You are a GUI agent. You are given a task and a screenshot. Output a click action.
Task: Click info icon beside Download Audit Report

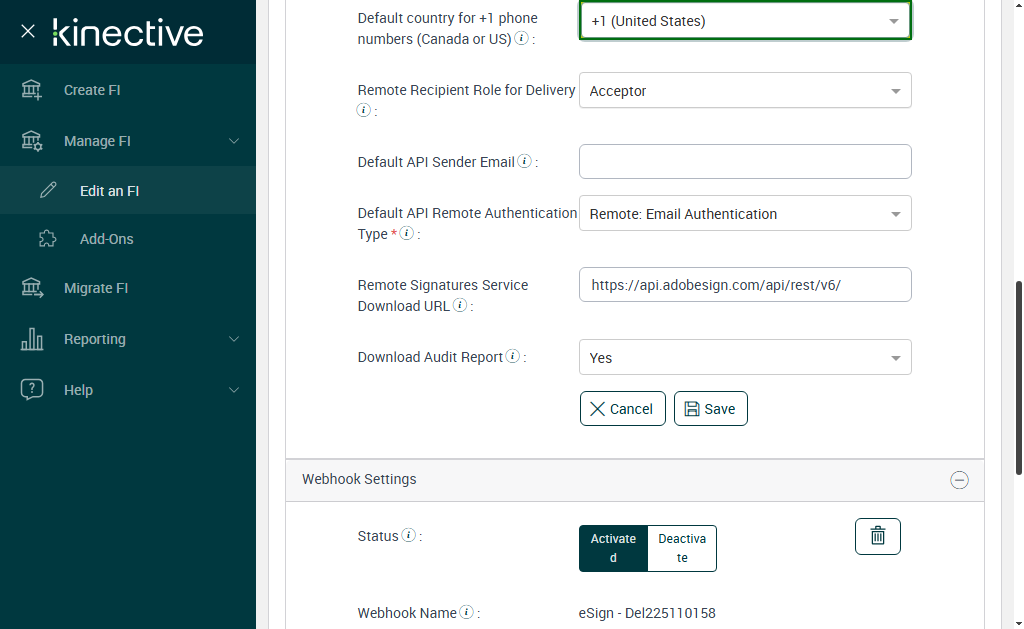(512, 357)
